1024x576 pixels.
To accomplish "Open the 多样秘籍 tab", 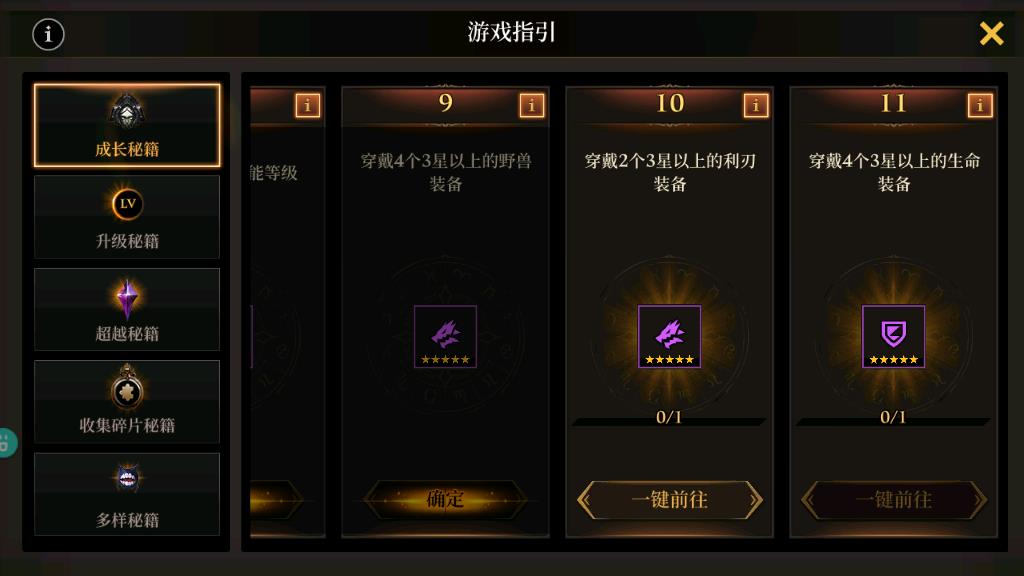I will 127,494.
